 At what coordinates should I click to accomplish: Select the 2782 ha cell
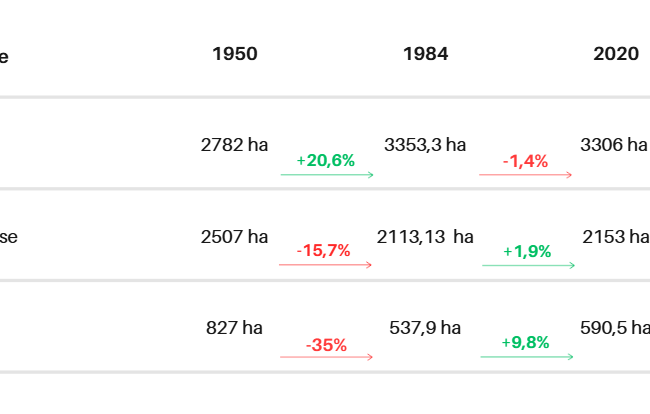[x=234, y=144]
